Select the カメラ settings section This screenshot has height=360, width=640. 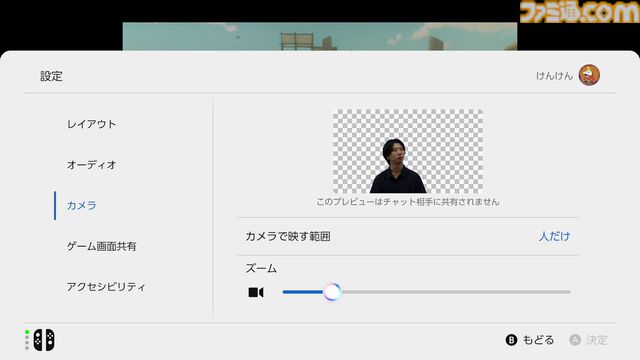(82, 205)
